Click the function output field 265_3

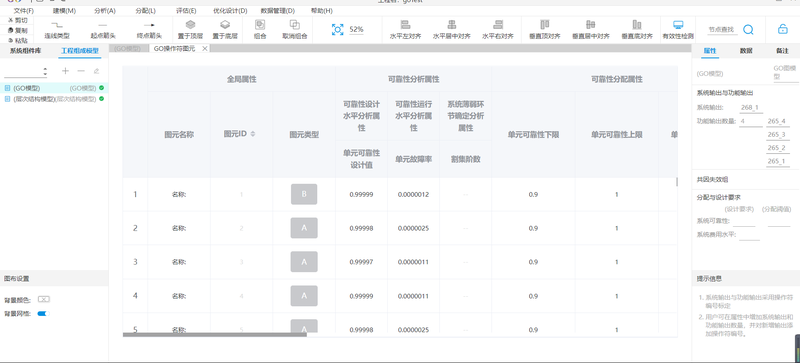(x=779, y=135)
